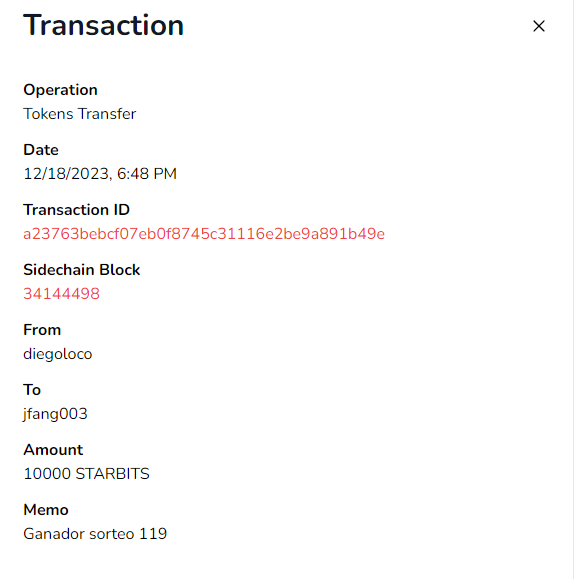Click the 12/18/2023 date text
This screenshot has height=579, width=574.
point(66,174)
